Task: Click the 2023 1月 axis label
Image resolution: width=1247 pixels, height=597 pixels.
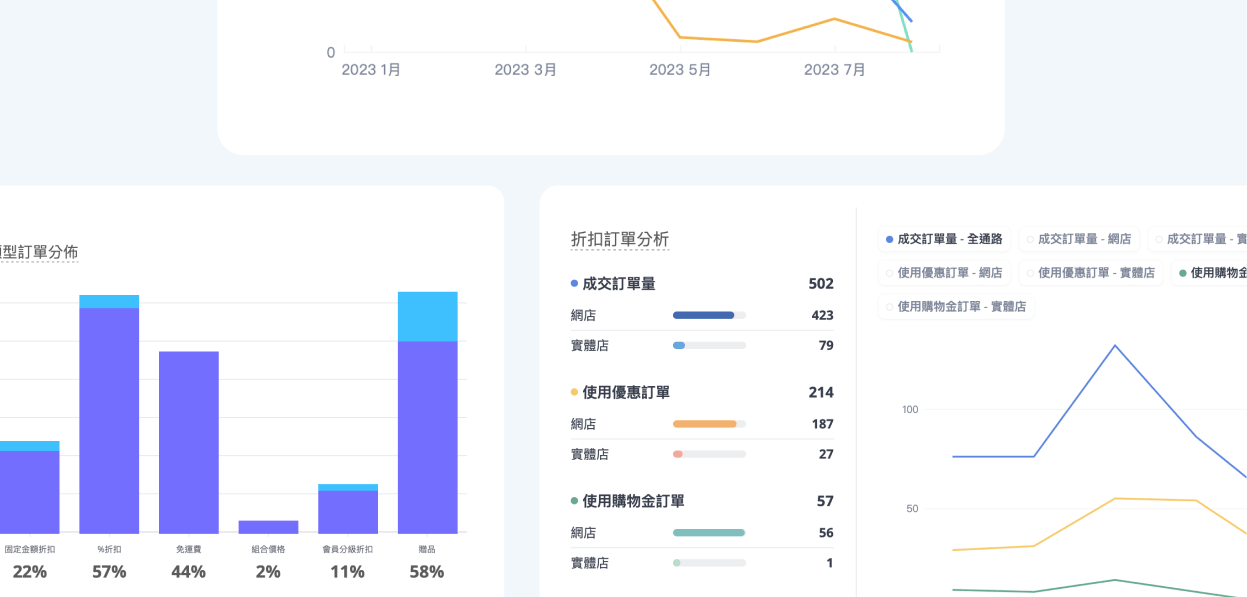Action: coord(371,70)
